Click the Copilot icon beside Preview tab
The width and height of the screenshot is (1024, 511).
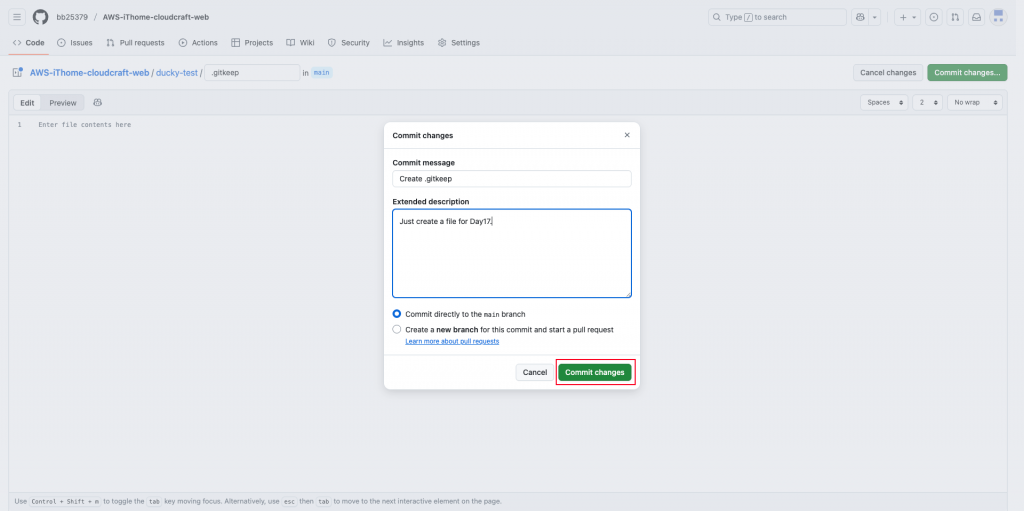(x=98, y=103)
